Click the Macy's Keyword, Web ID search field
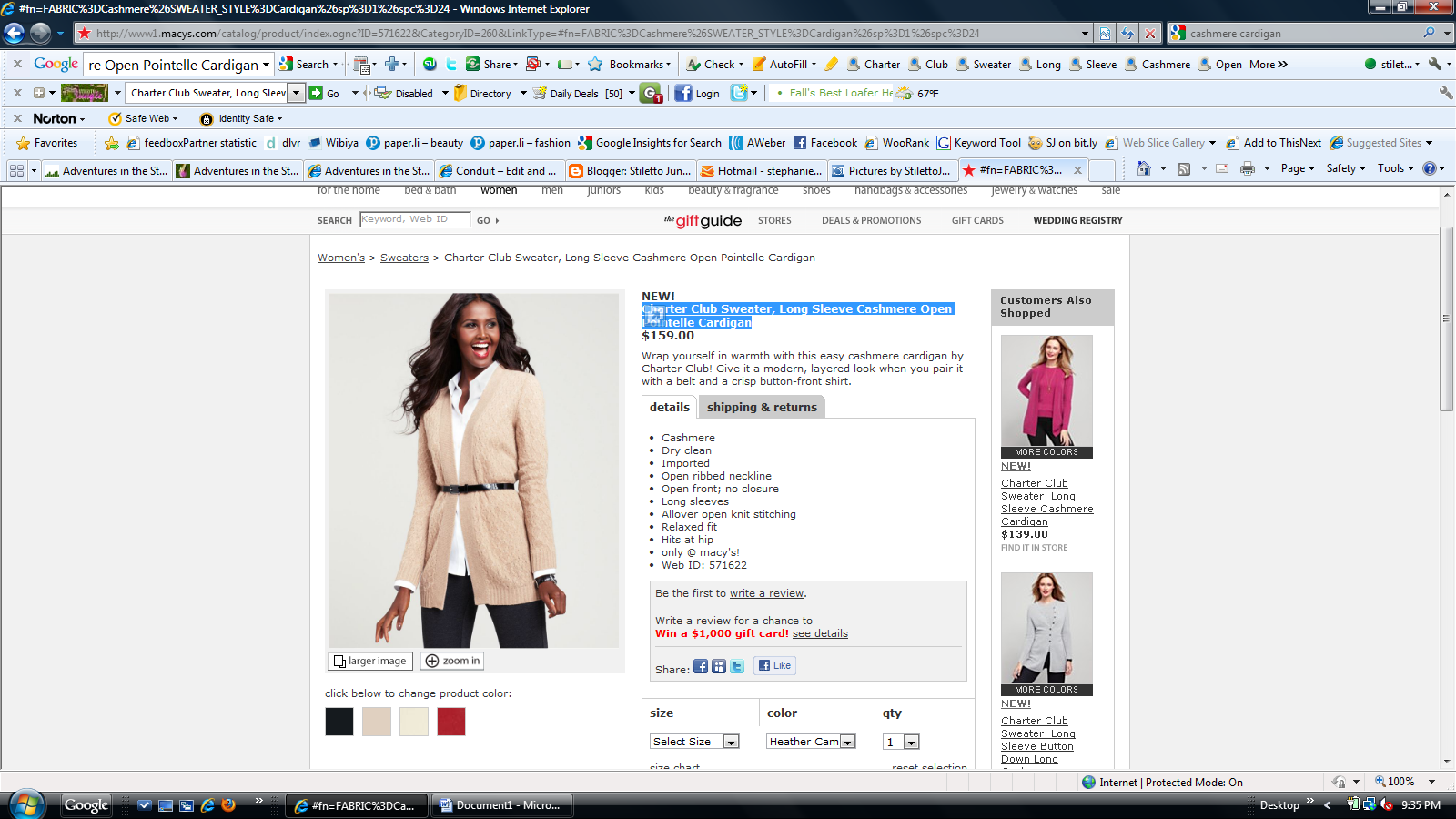1456x819 pixels. point(415,219)
